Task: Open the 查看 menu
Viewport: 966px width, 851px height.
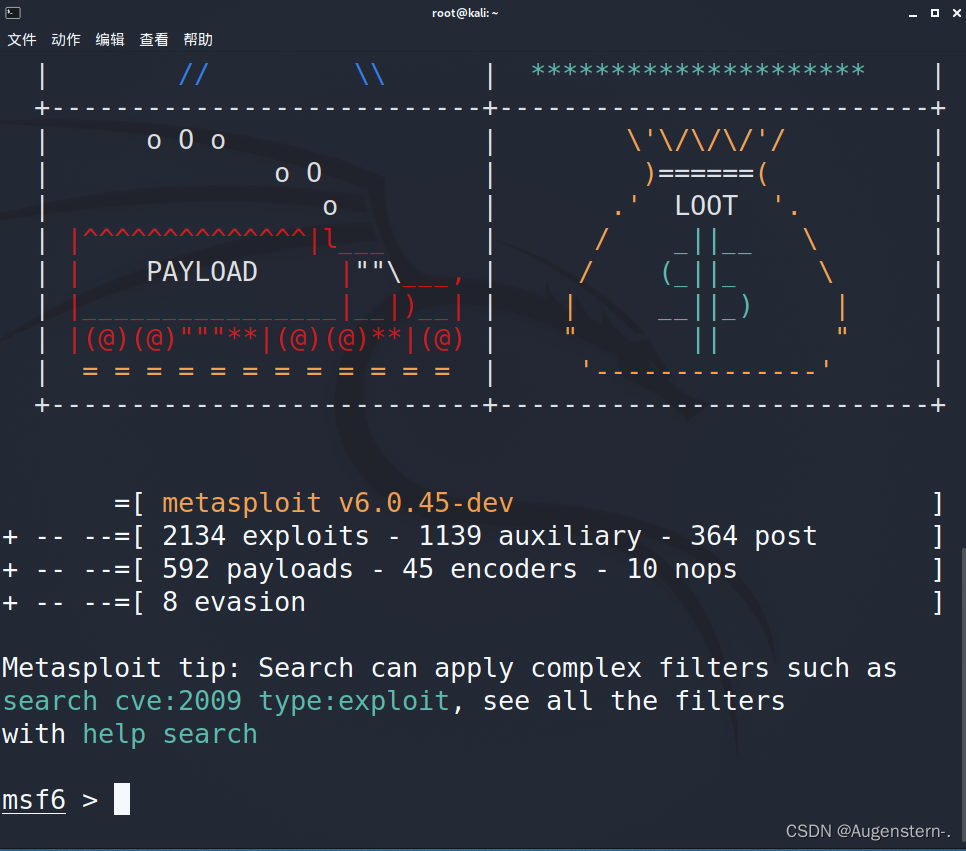Action: coord(154,40)
